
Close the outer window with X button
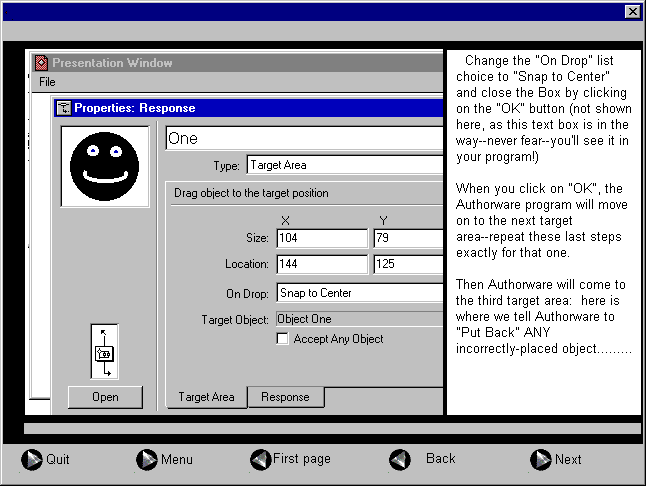[632, 11]
